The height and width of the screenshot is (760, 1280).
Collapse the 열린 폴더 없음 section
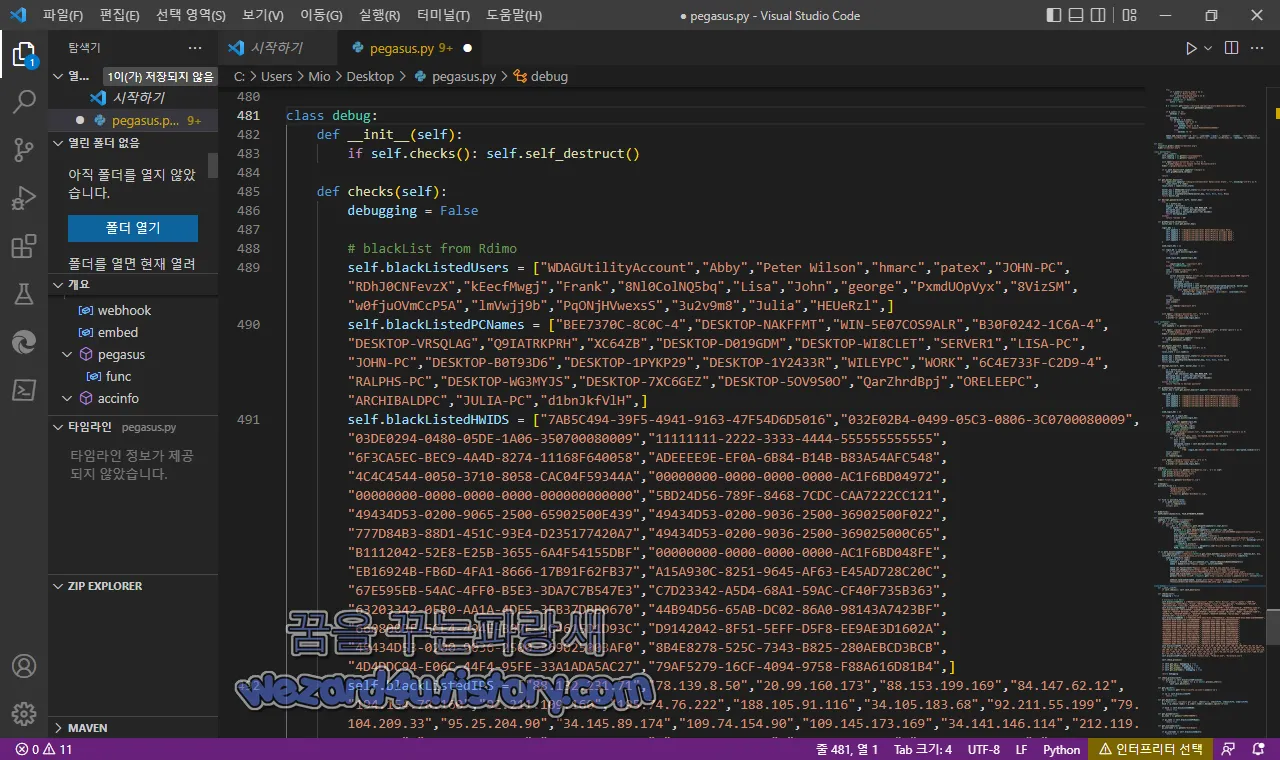[x=59, y=143]
